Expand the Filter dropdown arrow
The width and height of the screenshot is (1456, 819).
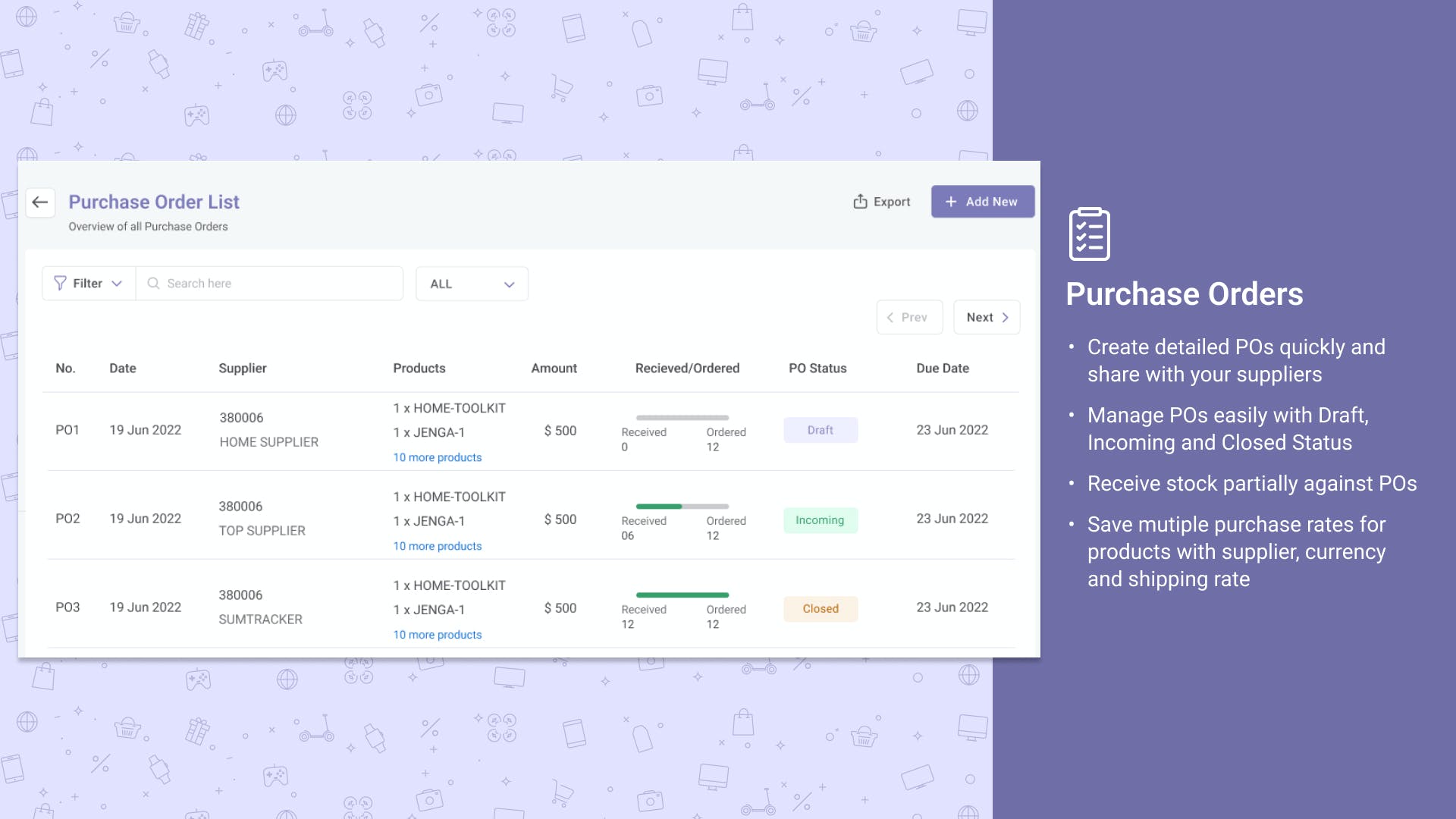[117, 284]
